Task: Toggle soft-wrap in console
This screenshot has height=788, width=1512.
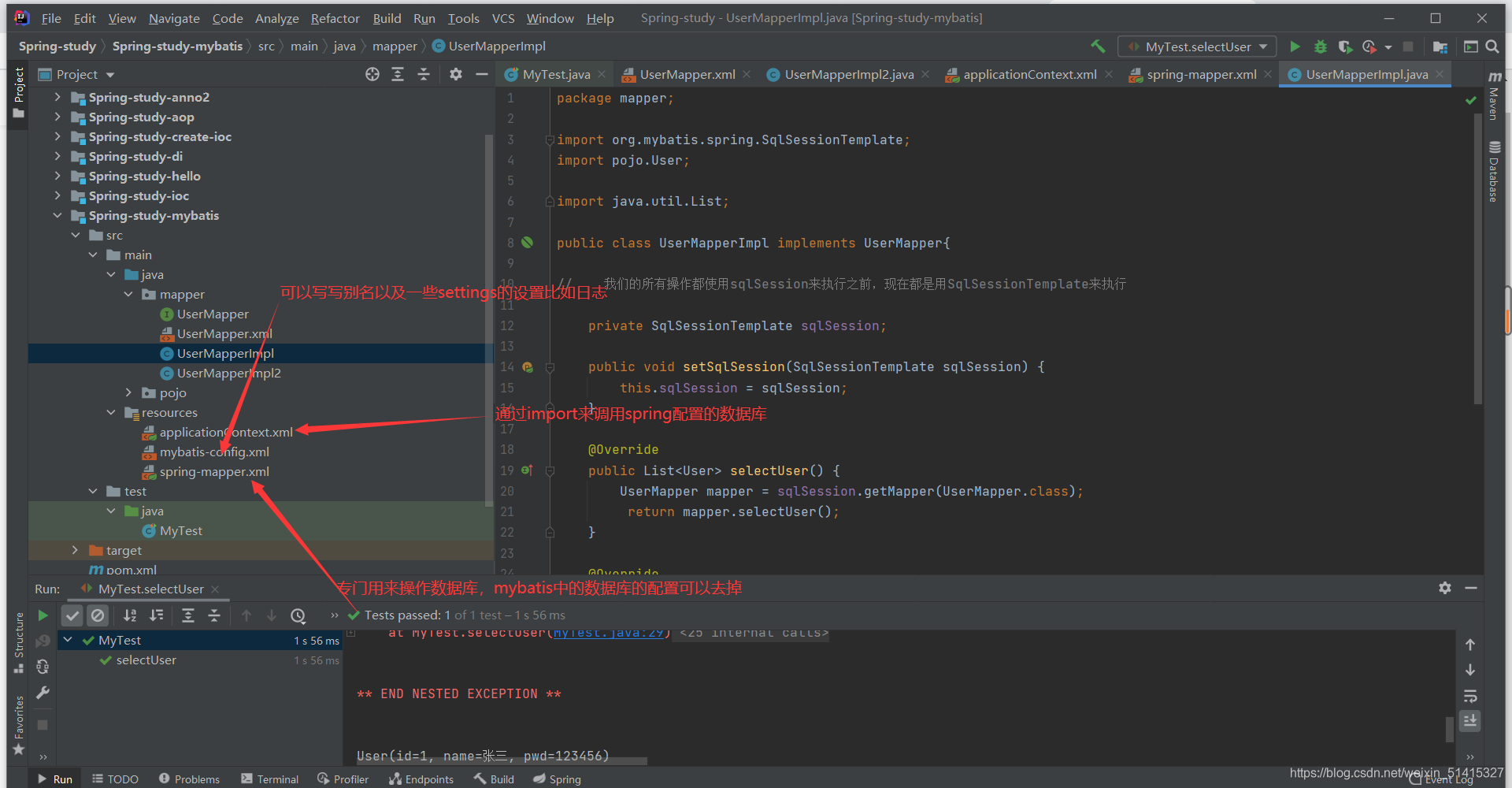Action: [1470, 696]
